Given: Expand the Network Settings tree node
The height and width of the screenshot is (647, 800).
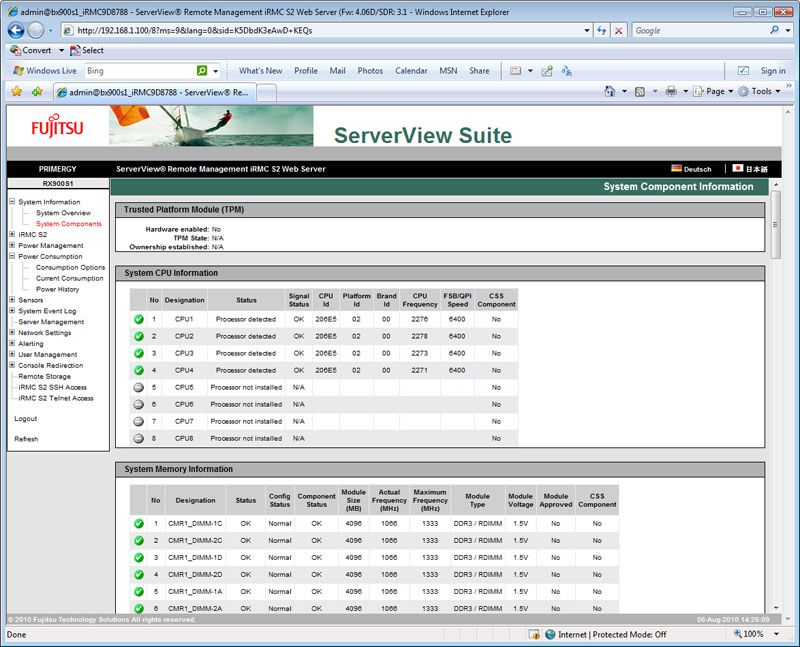Looking at the screenshot, I should coord(12,332).
